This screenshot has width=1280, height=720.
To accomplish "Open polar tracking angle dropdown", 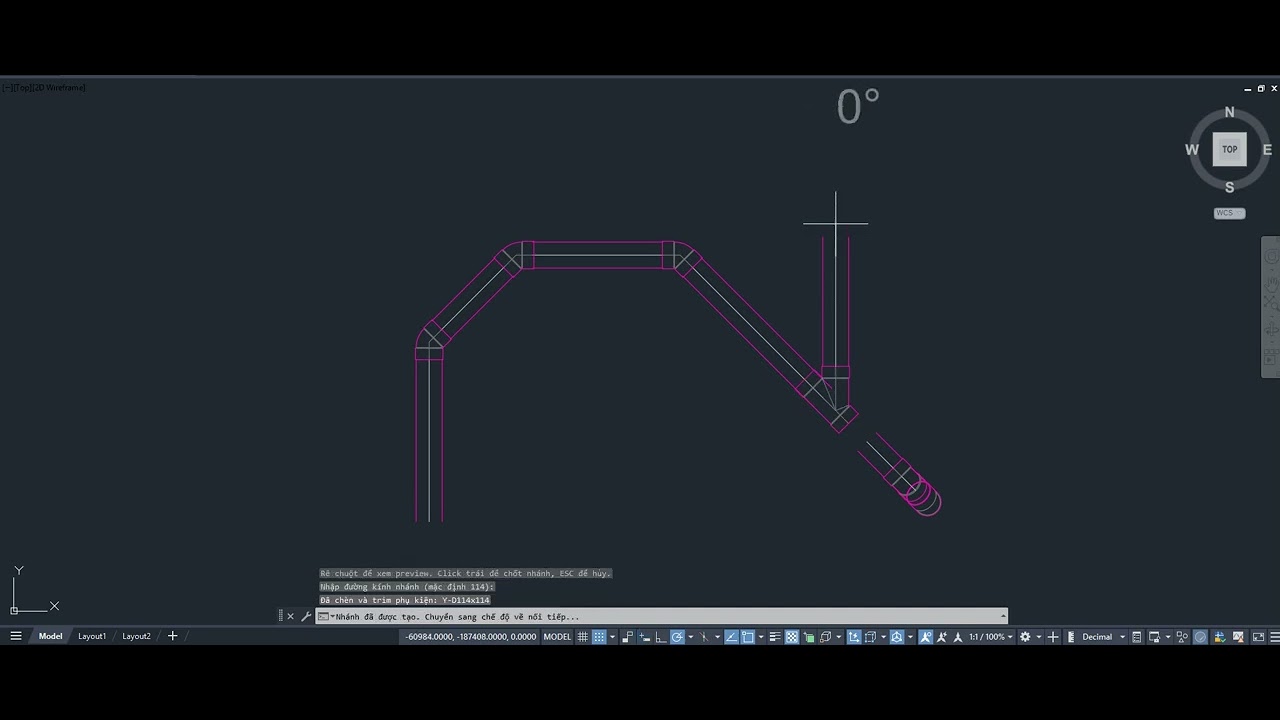I will 690,636.
